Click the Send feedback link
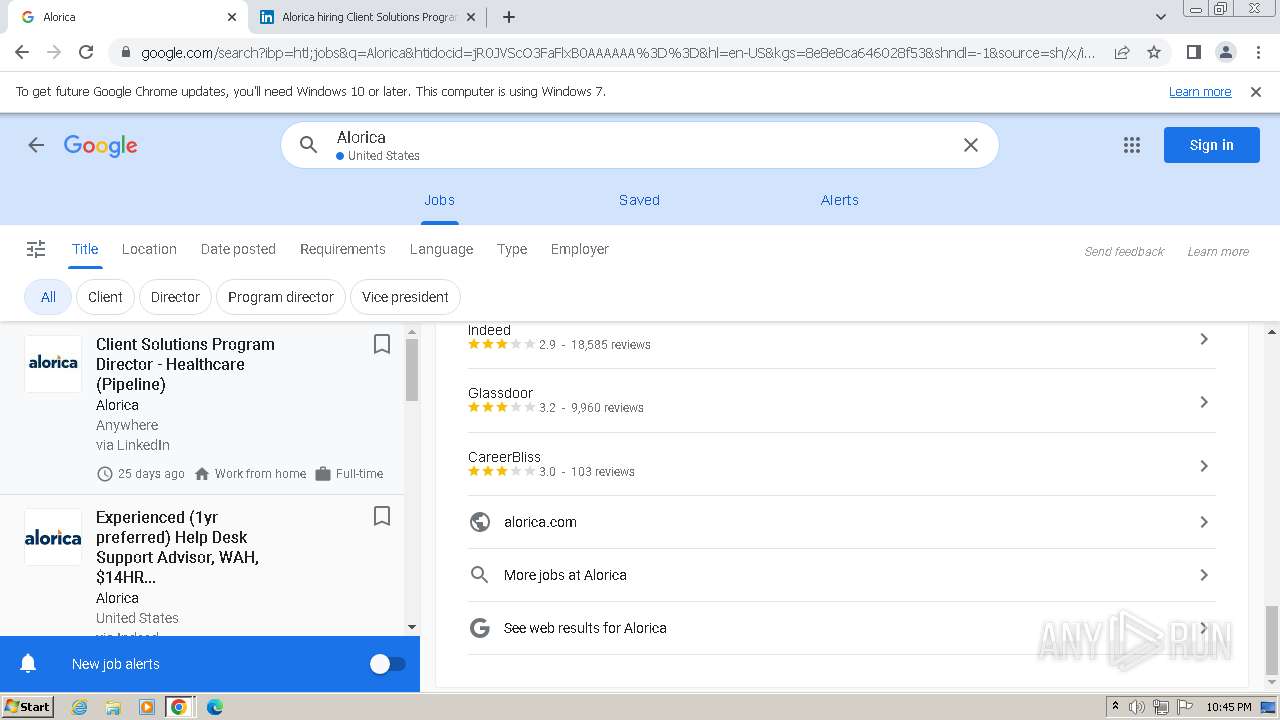The image size is (1280, 720). pos(1124,251)
